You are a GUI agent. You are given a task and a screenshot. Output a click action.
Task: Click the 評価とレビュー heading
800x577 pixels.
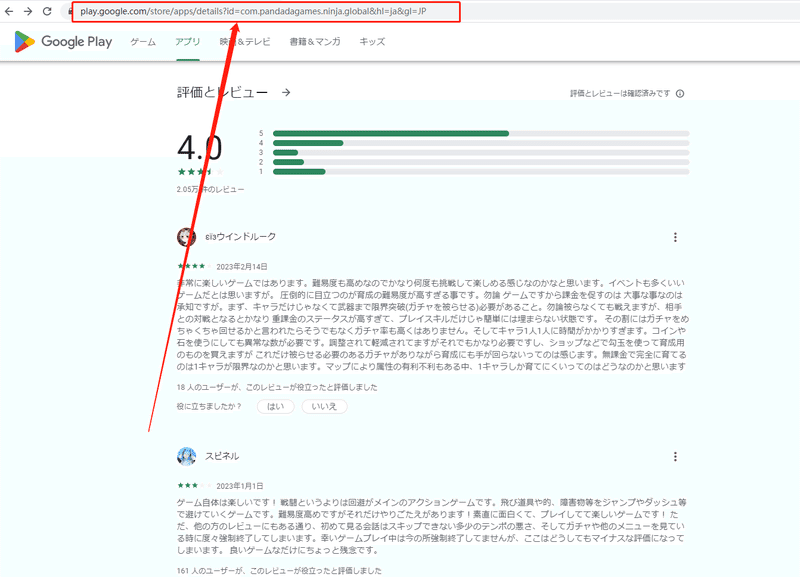222,92
